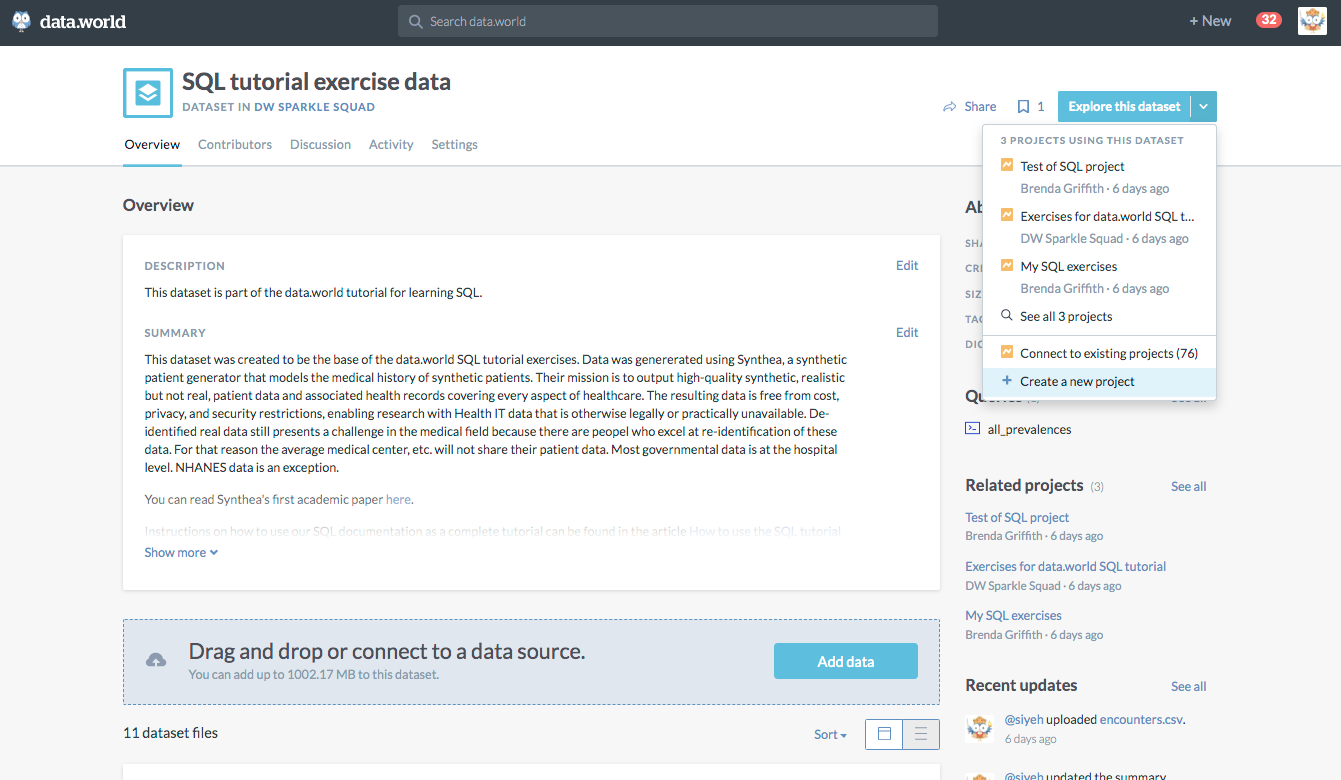Edit the Summary section
1341x780 pixels.
pos(907,332)
